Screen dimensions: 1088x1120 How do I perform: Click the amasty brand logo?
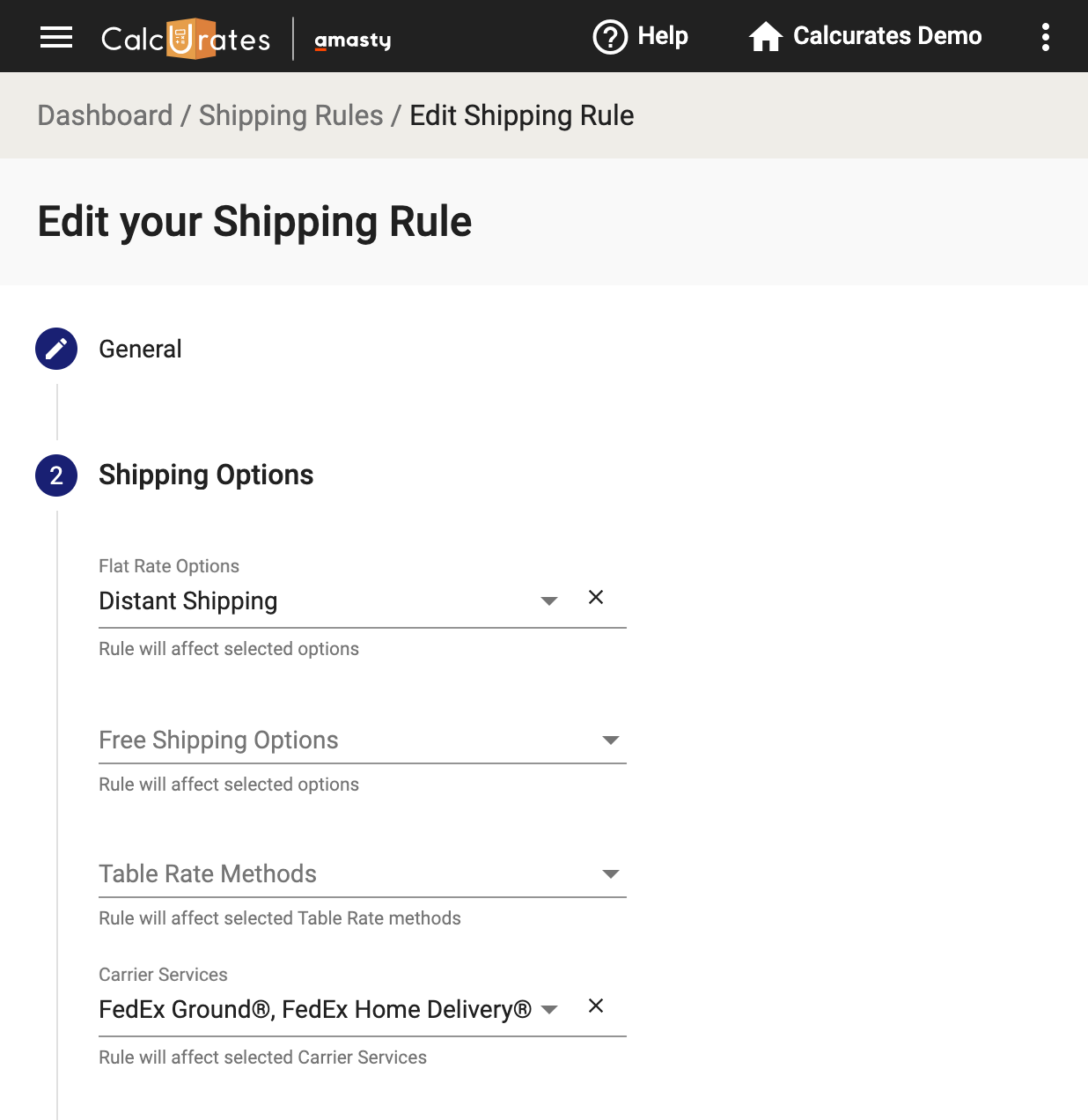coord(352,41)
